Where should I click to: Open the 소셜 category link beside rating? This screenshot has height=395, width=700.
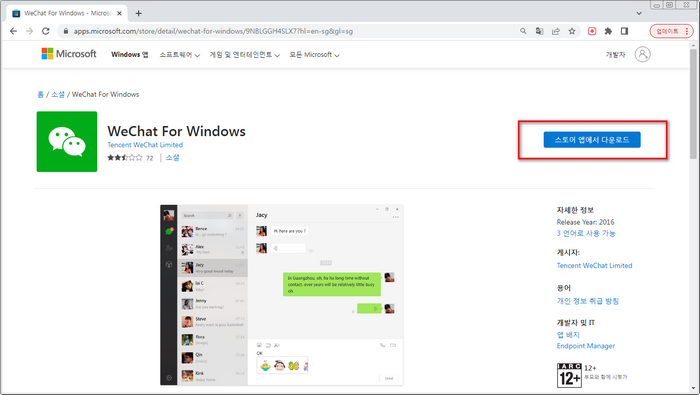point(172,158)
